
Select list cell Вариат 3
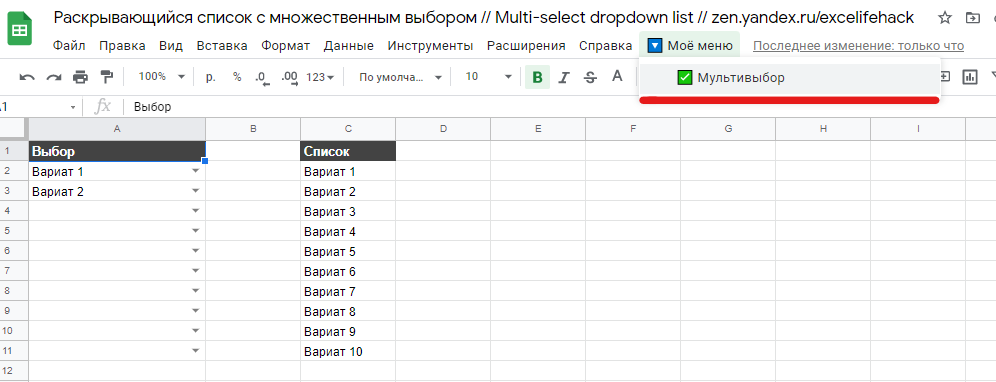point(348,212)
